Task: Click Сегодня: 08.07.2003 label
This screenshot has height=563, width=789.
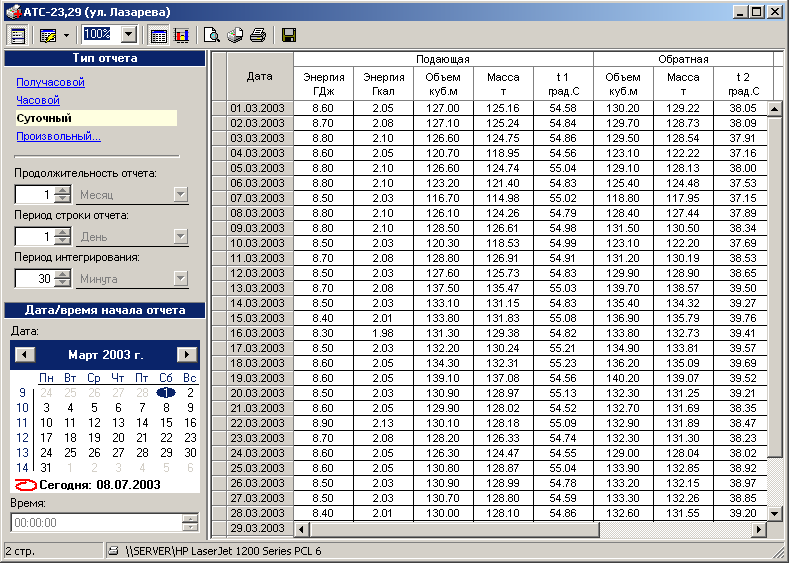Action: 100,485
